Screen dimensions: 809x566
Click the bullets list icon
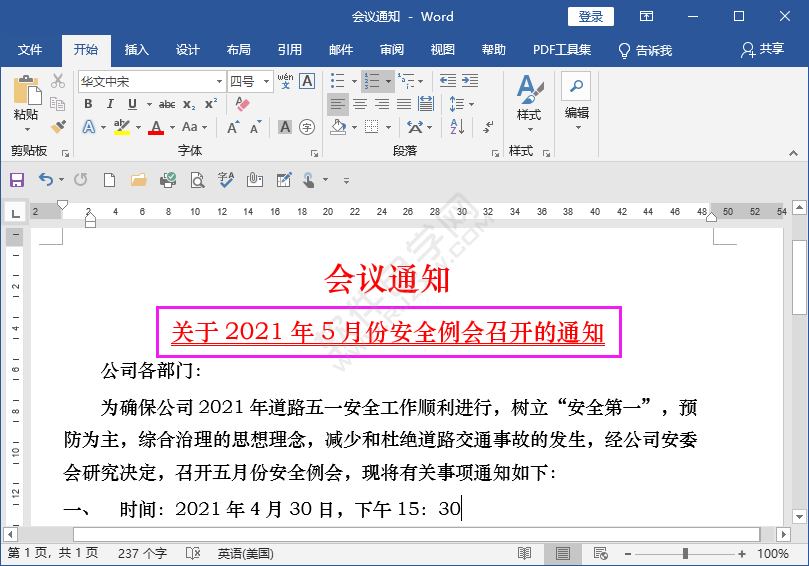[x=337, y=80]
